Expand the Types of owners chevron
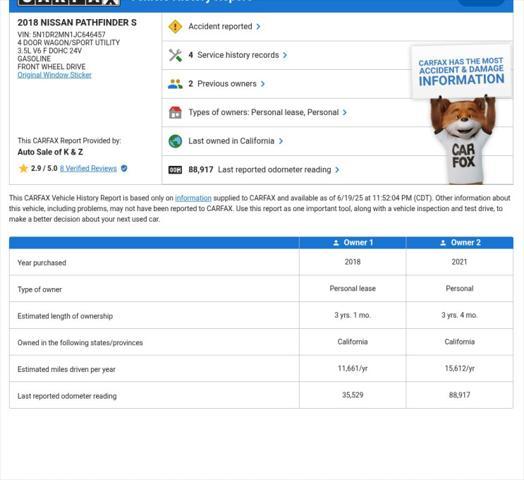The height and width of the screenshot is (480, 524). click(345, 112)
